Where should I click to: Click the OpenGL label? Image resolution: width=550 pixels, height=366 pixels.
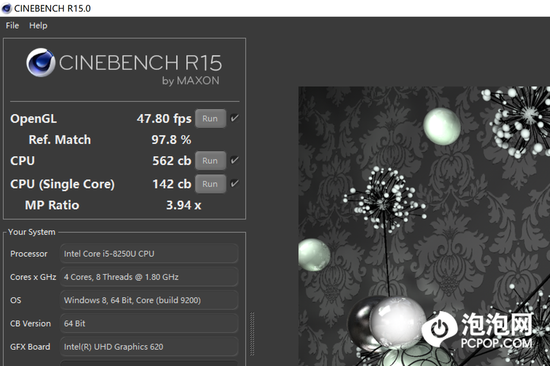point(33,119)
